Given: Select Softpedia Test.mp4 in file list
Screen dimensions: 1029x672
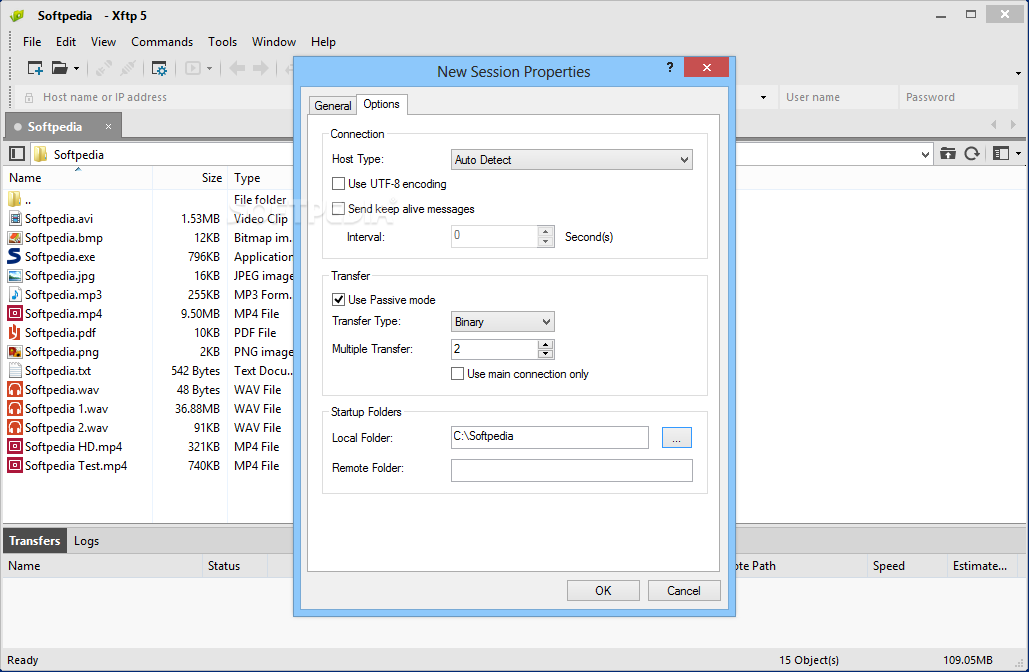Looking at the screenshot, I should pos(75,465).
